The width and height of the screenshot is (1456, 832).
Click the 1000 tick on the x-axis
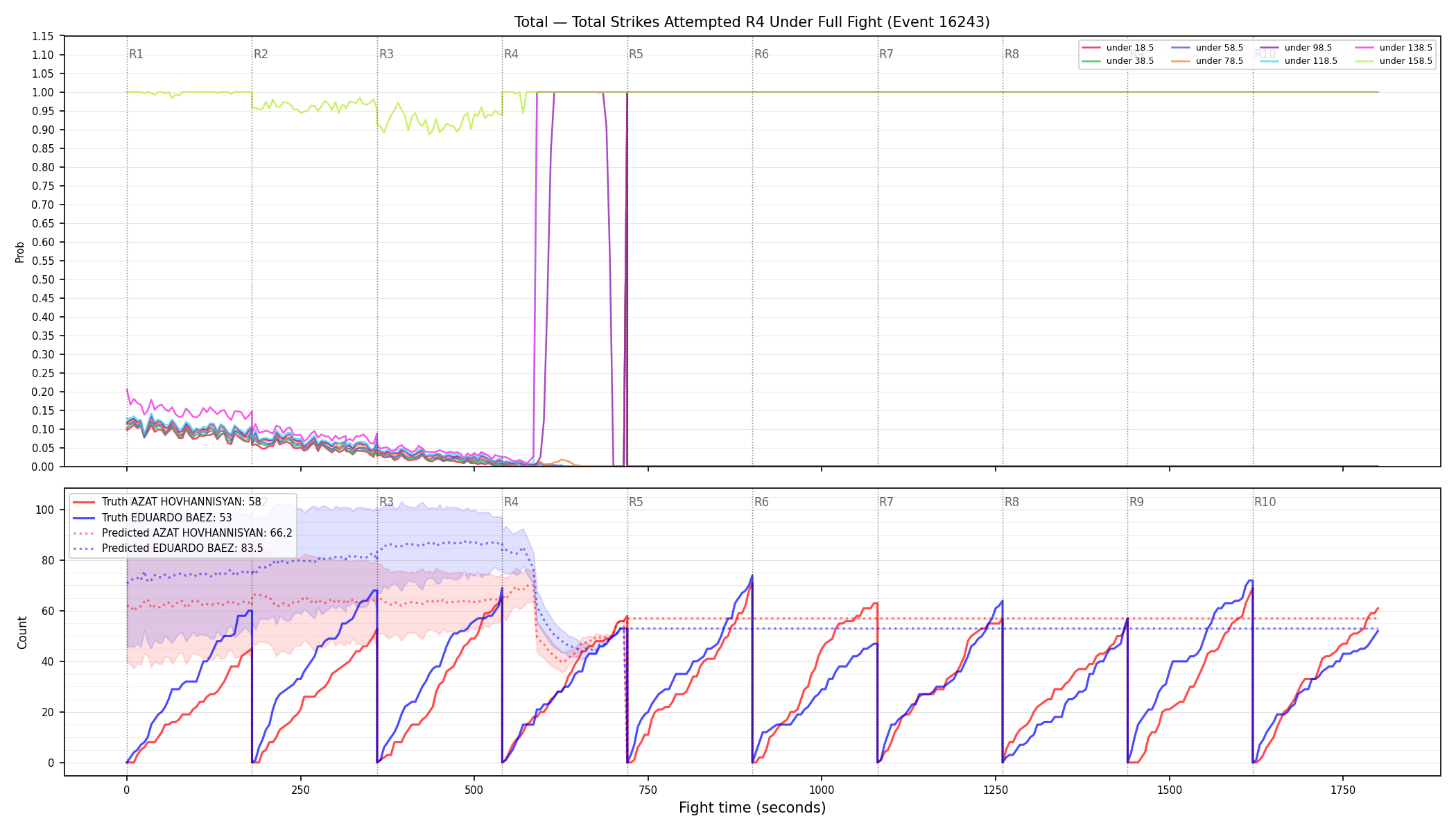tap(822, 790)
